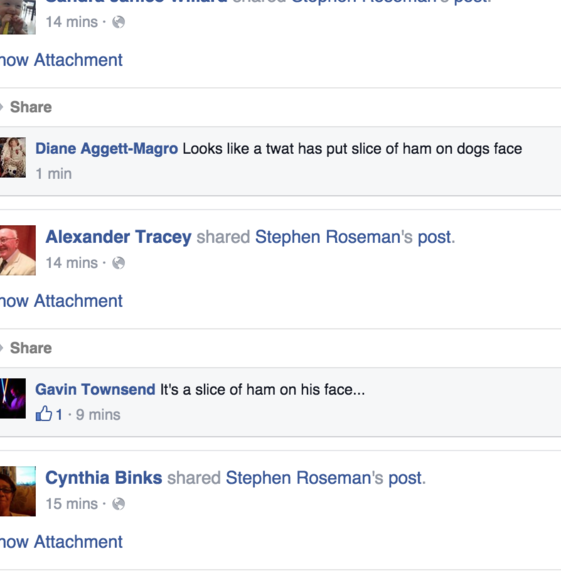The image size is (561, 571).
Task: Open Gavin Townsend's name link
Action: (95, 389)
